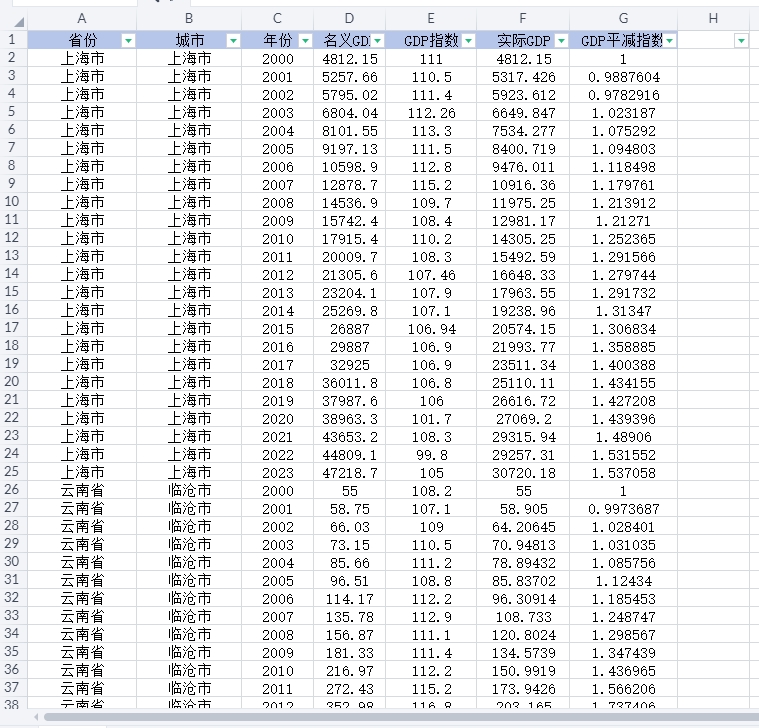This screenshot has width=759, height=728.
Task: Select cell with value 7534.277
Action: [523, 130]
